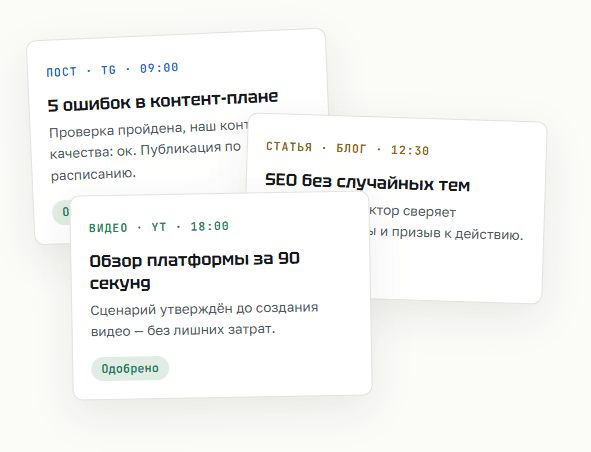Click the 'Одобрено' badge on video card
Screen dimensions: 591x452
coord(130,368)
